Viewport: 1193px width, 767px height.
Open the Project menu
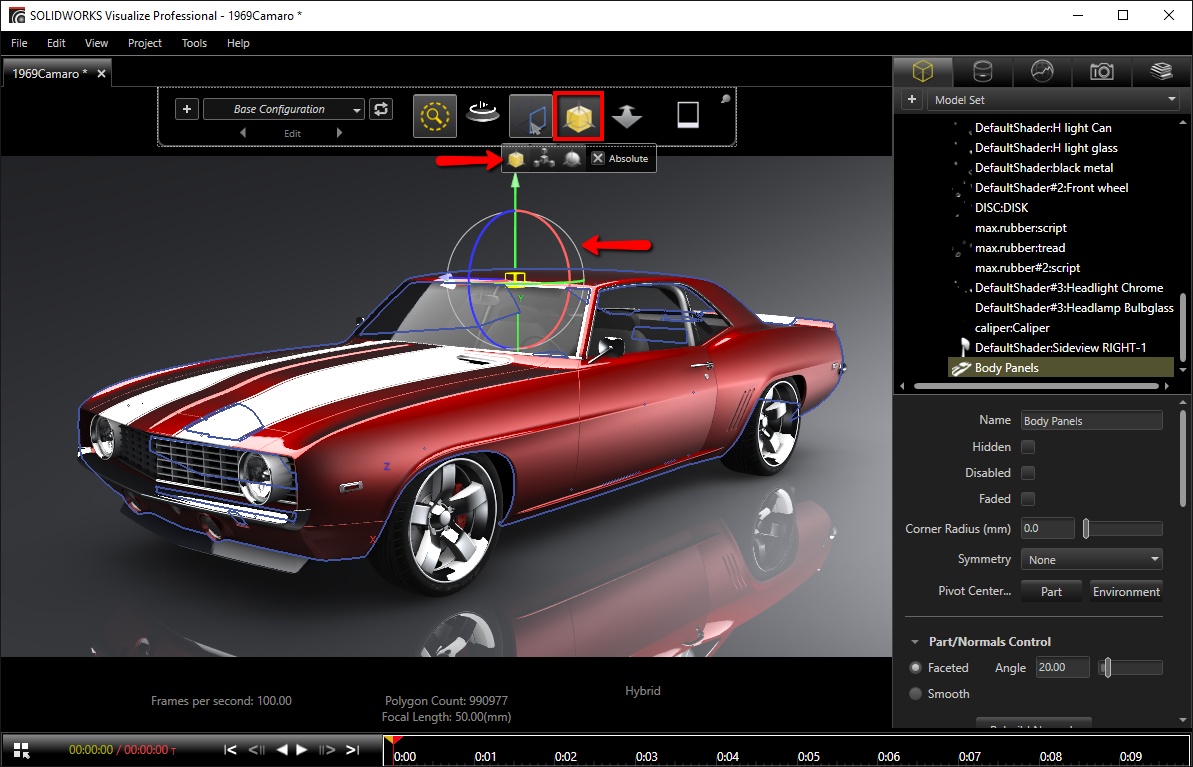[x=145, y=43]
